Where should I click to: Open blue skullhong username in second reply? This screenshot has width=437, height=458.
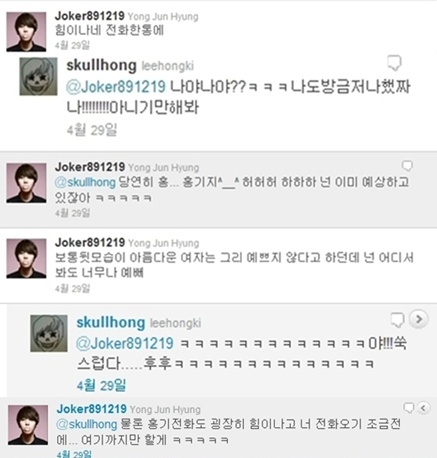tap(111, 322)
